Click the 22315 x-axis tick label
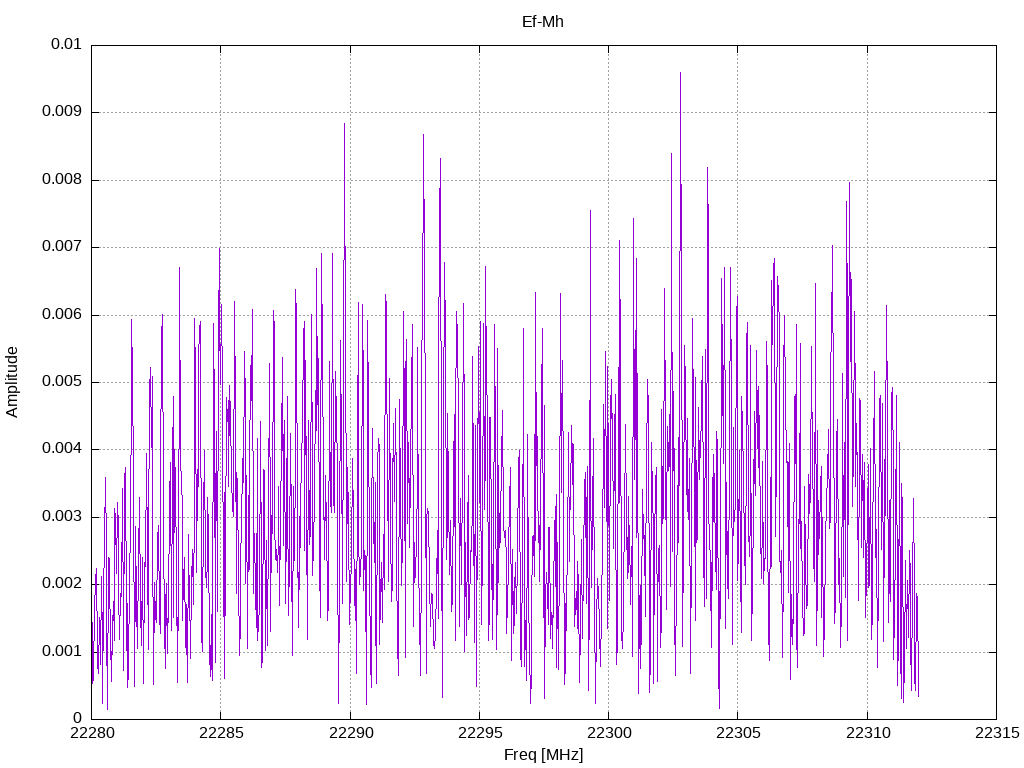 [997, 733]
